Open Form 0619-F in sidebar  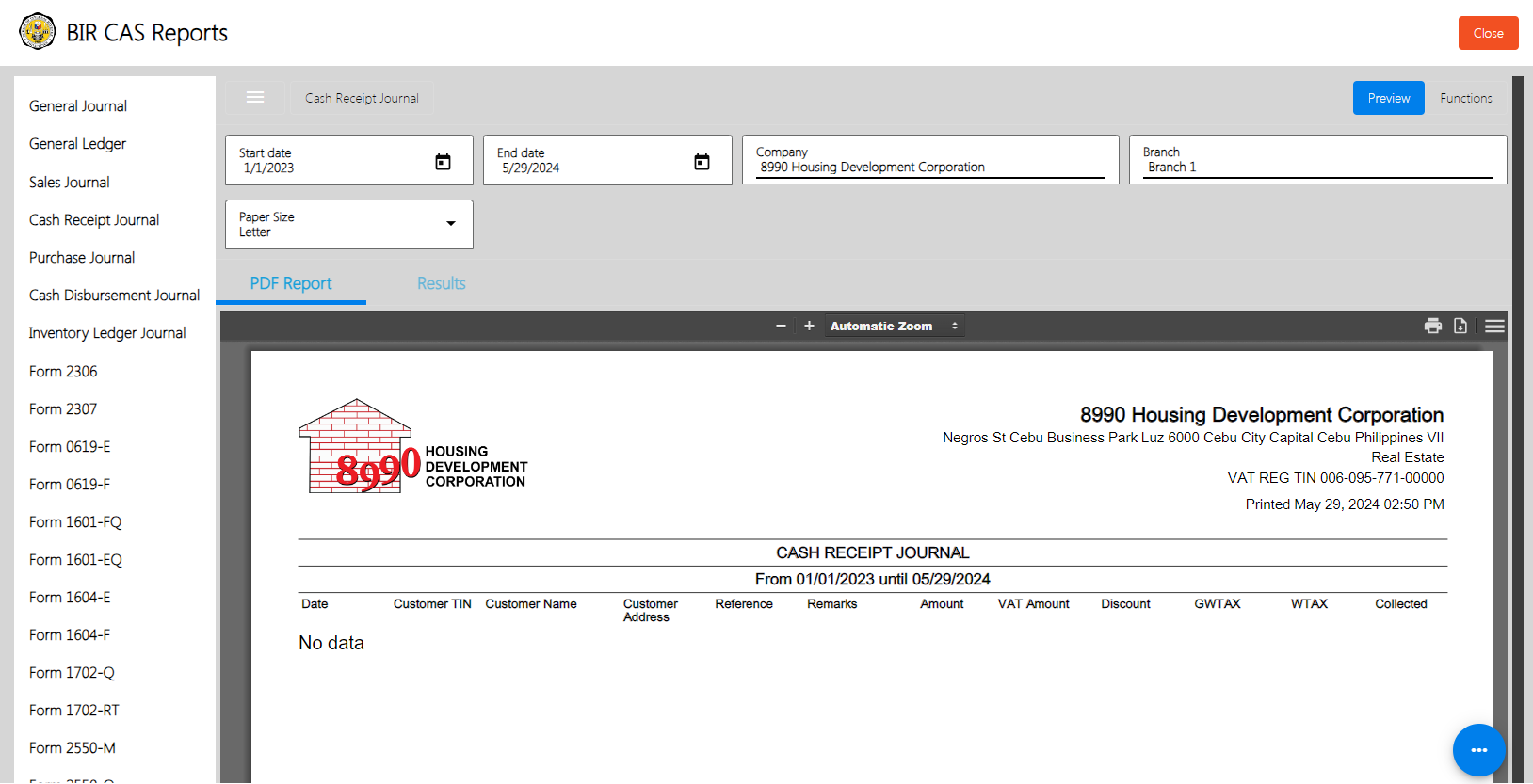tap(69, 485)
